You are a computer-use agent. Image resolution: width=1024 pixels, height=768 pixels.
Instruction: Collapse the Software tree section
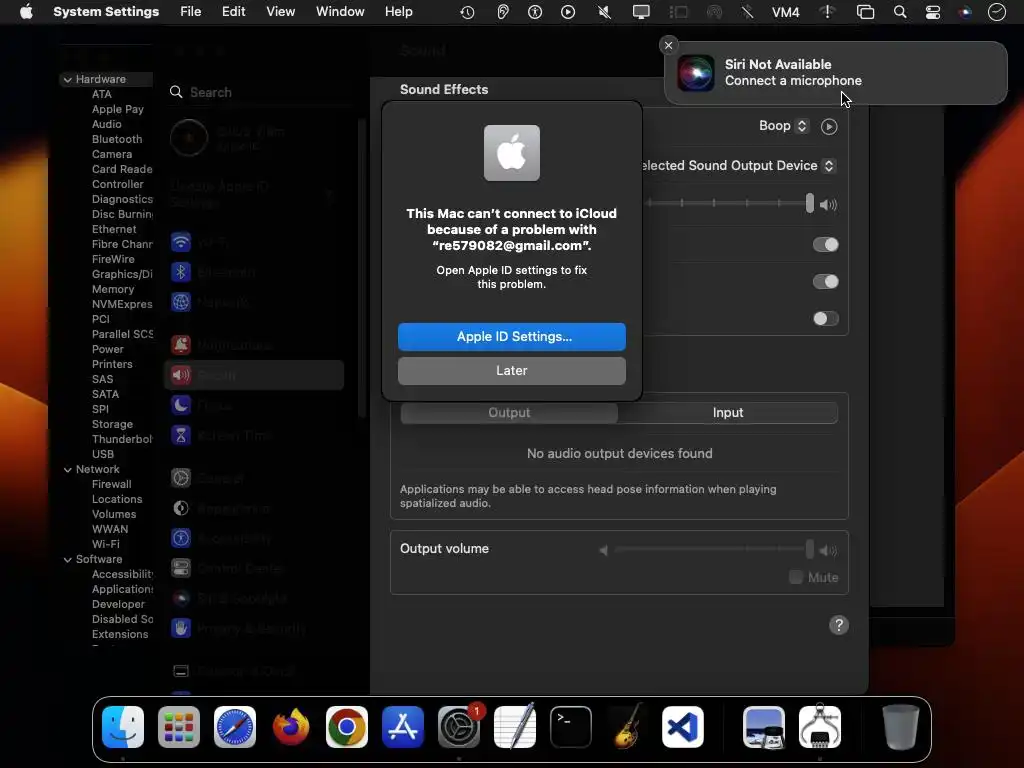tap(67, 560)
